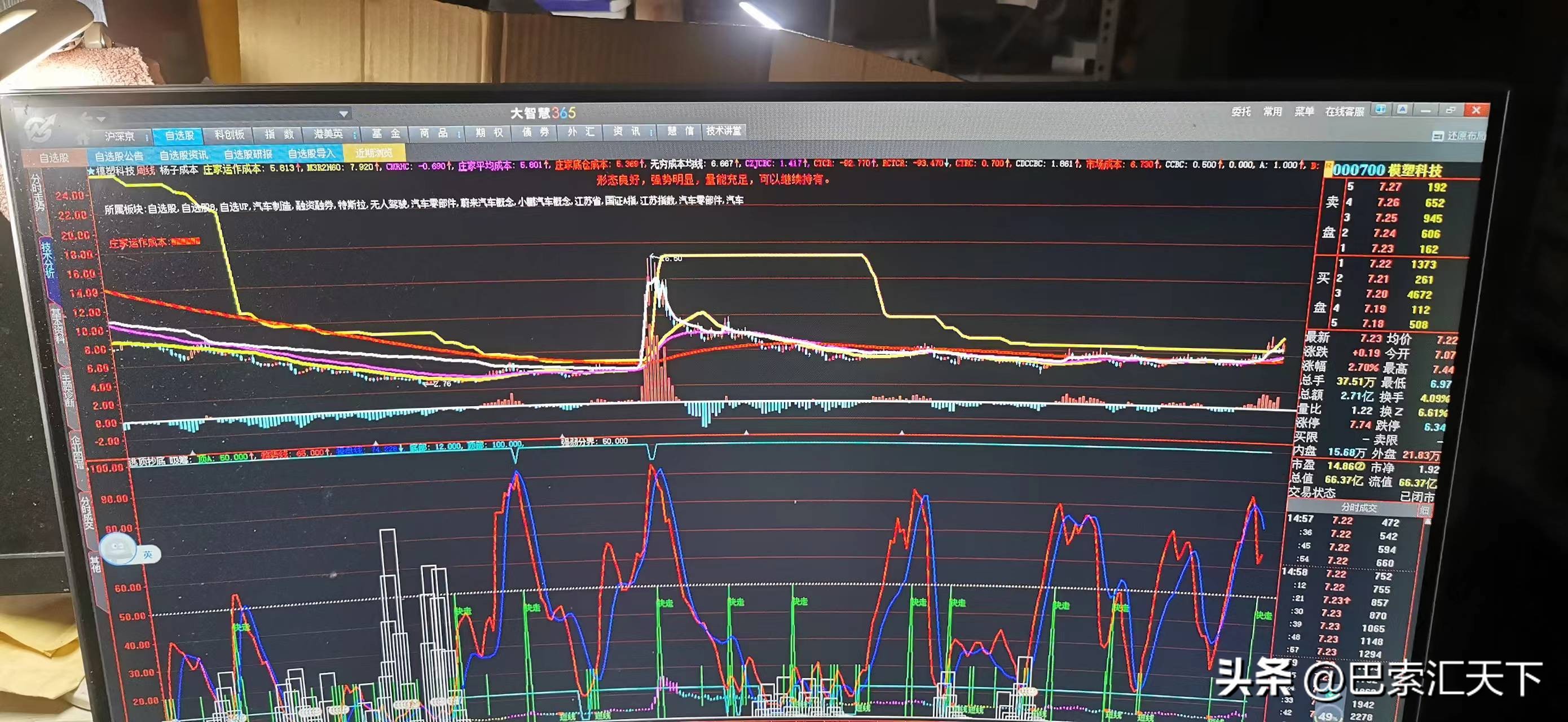Click the floating input method mascot icon
The image size is (1568, 722).
118,549
